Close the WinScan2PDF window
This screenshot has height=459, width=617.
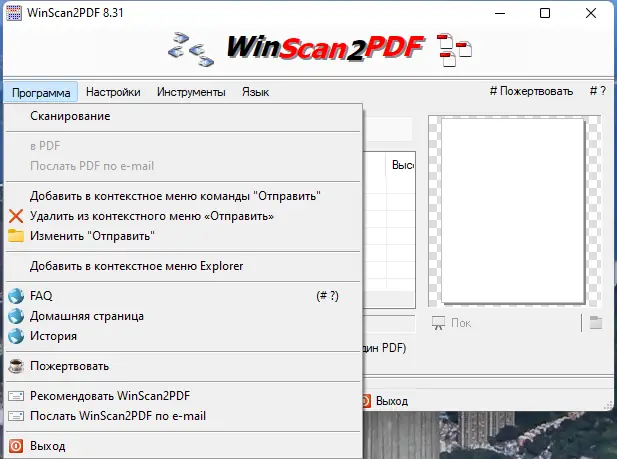(591, 13)
